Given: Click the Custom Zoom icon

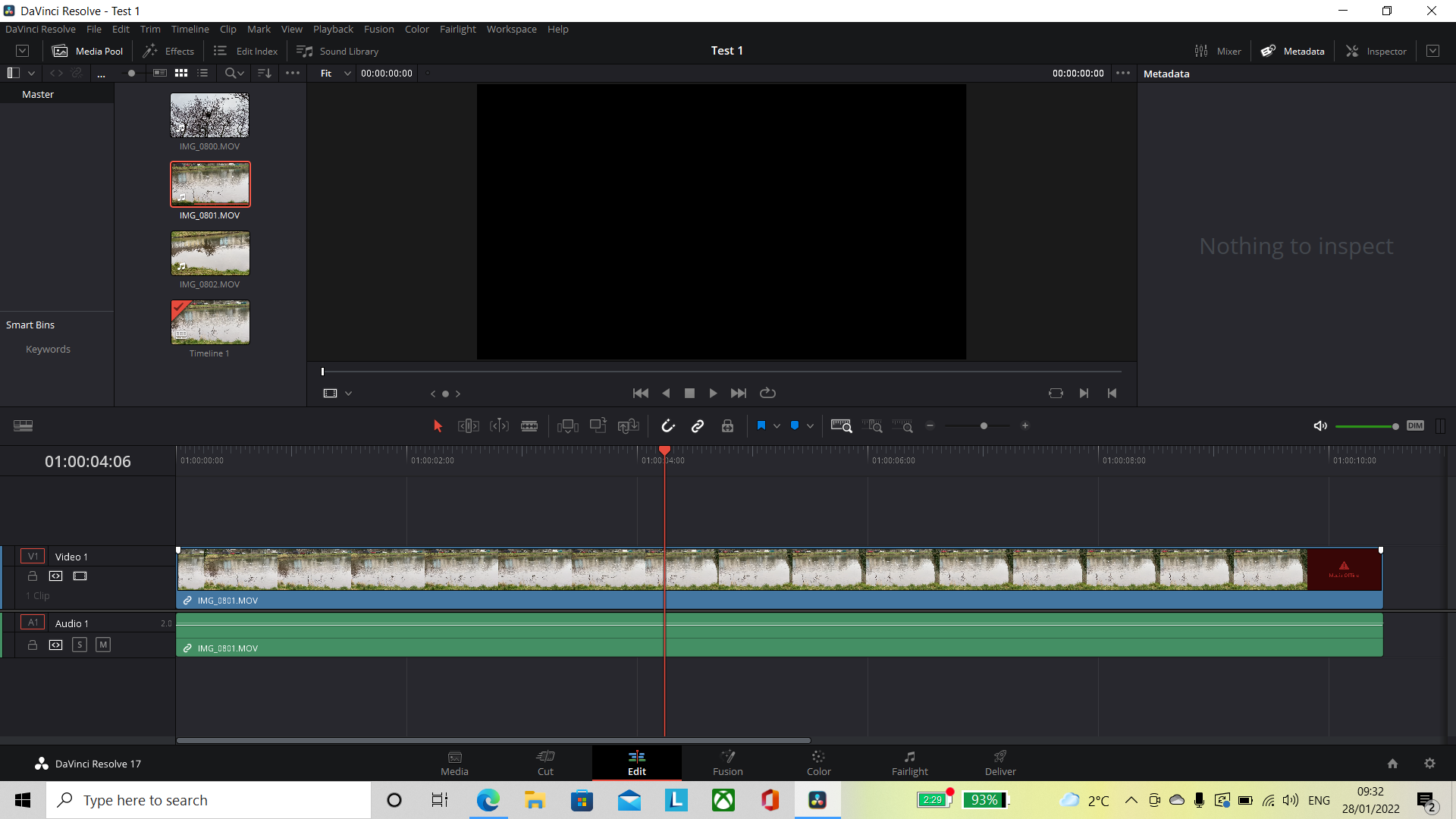Looking at the screenshot, I should (902, 426).
